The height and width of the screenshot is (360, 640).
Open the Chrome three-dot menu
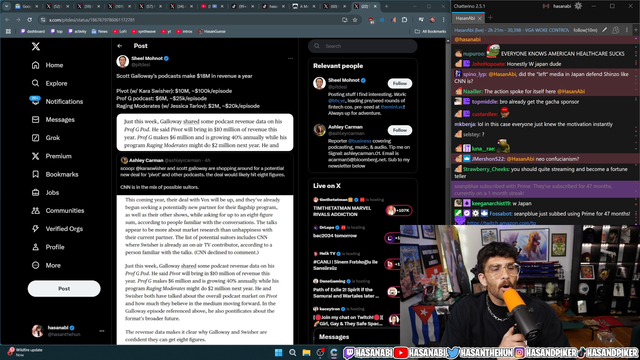pos(444,20)
